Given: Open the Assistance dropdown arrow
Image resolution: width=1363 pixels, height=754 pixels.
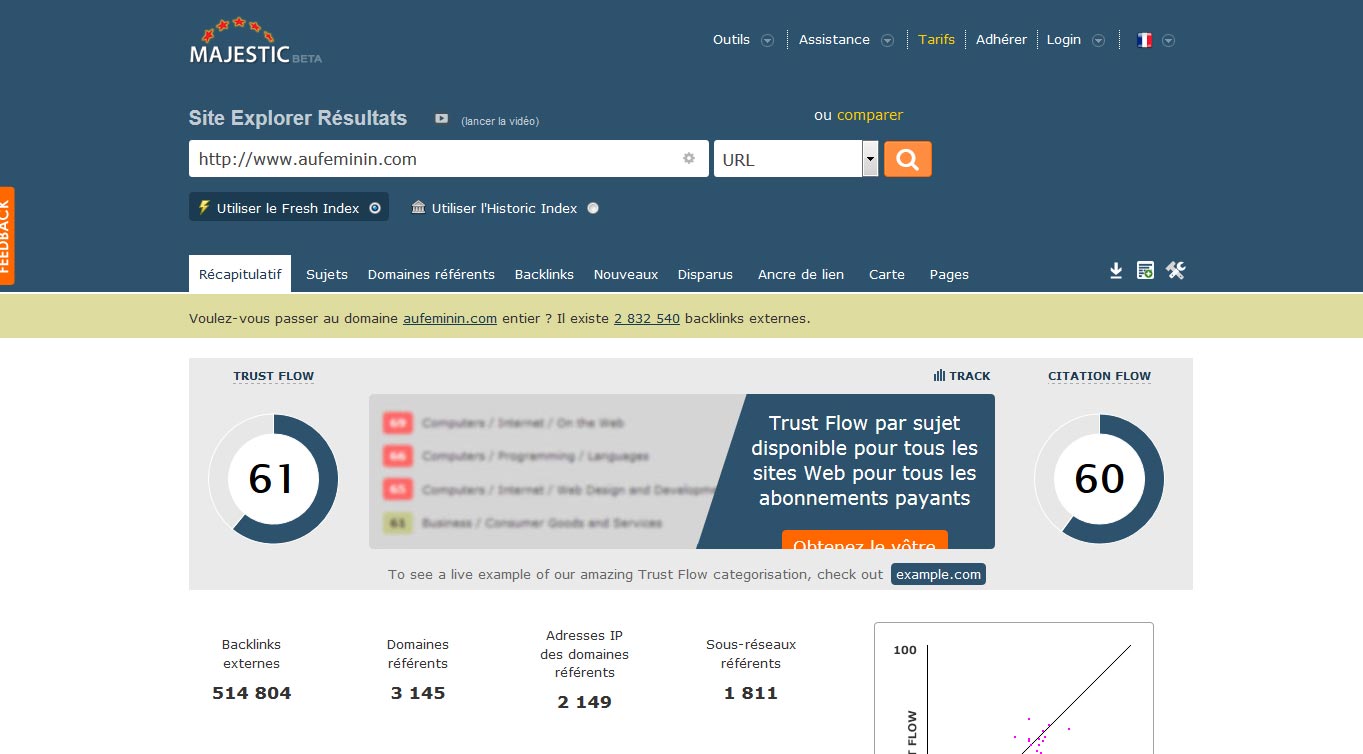Looking at the screenshot, I should (888, 41).
